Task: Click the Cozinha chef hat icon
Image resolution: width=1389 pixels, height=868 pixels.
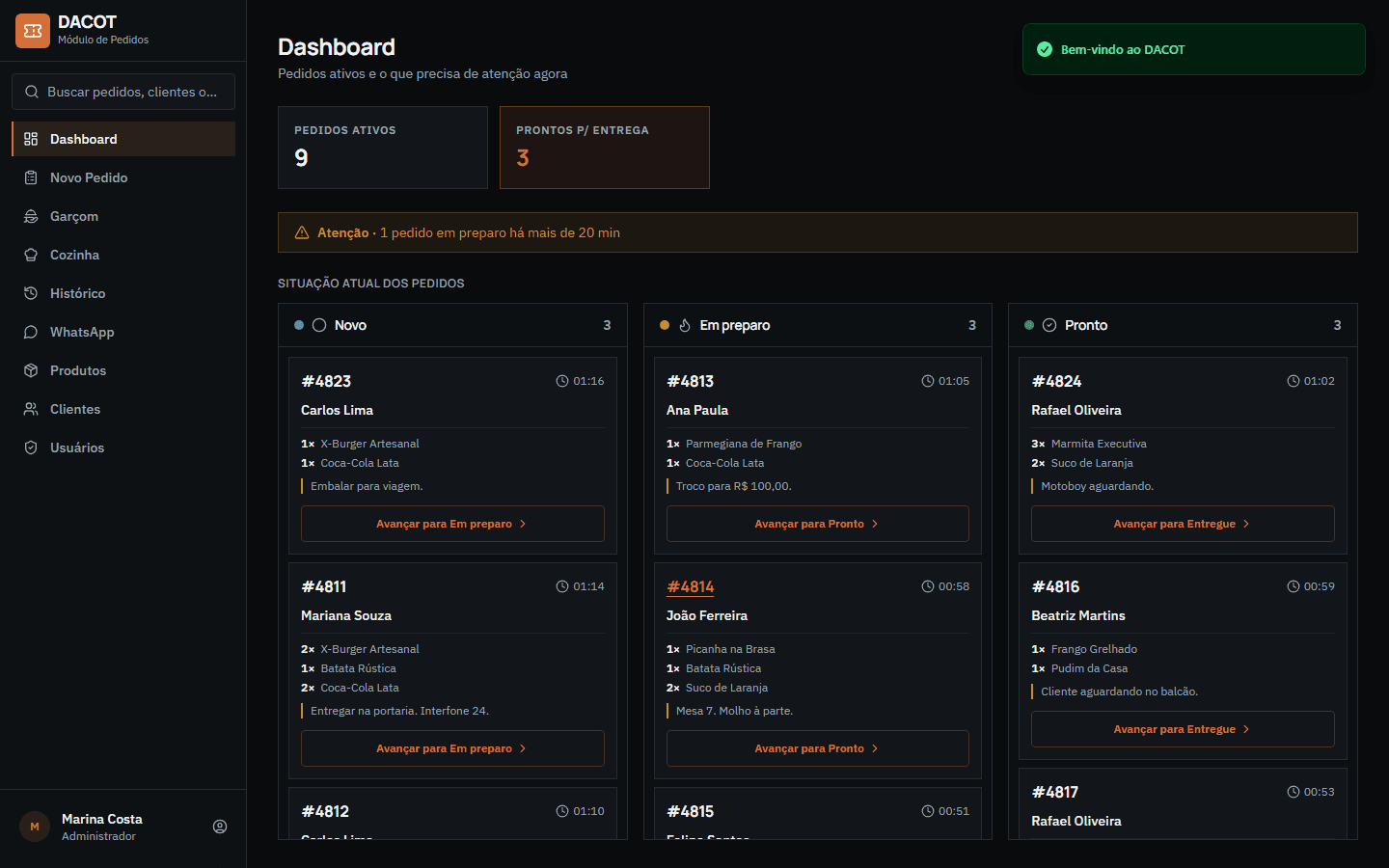Action: click(x=31, y=255)
